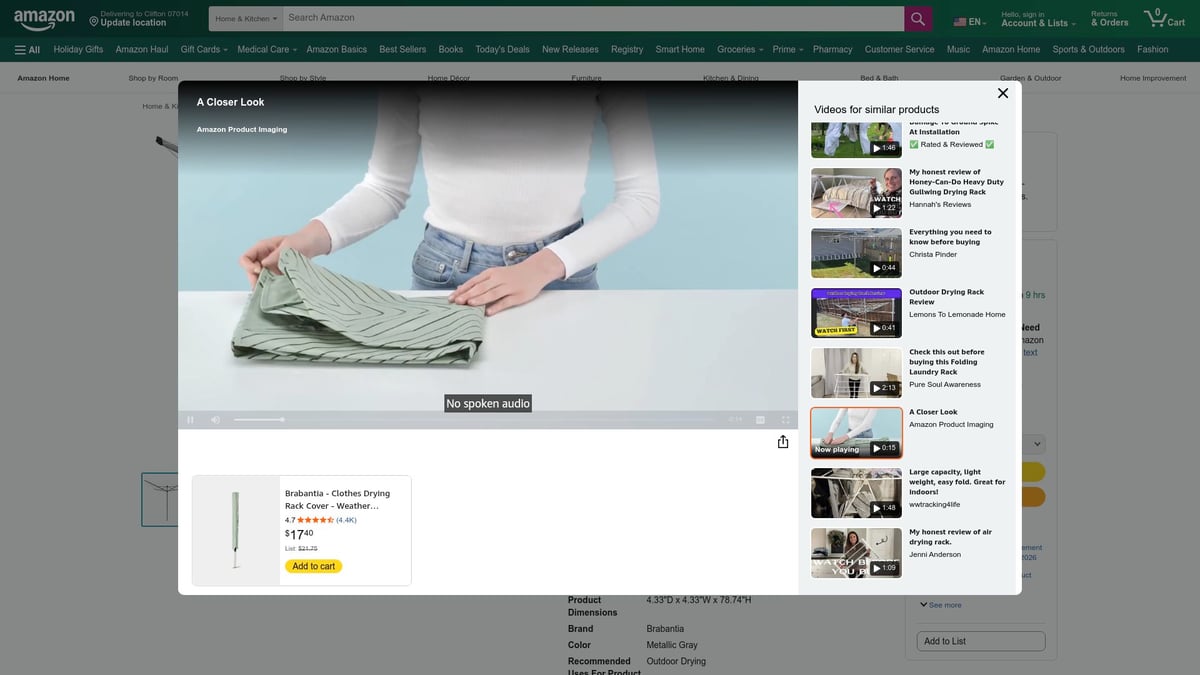Toggle closed captions on the video

click(x=760, y=420)
